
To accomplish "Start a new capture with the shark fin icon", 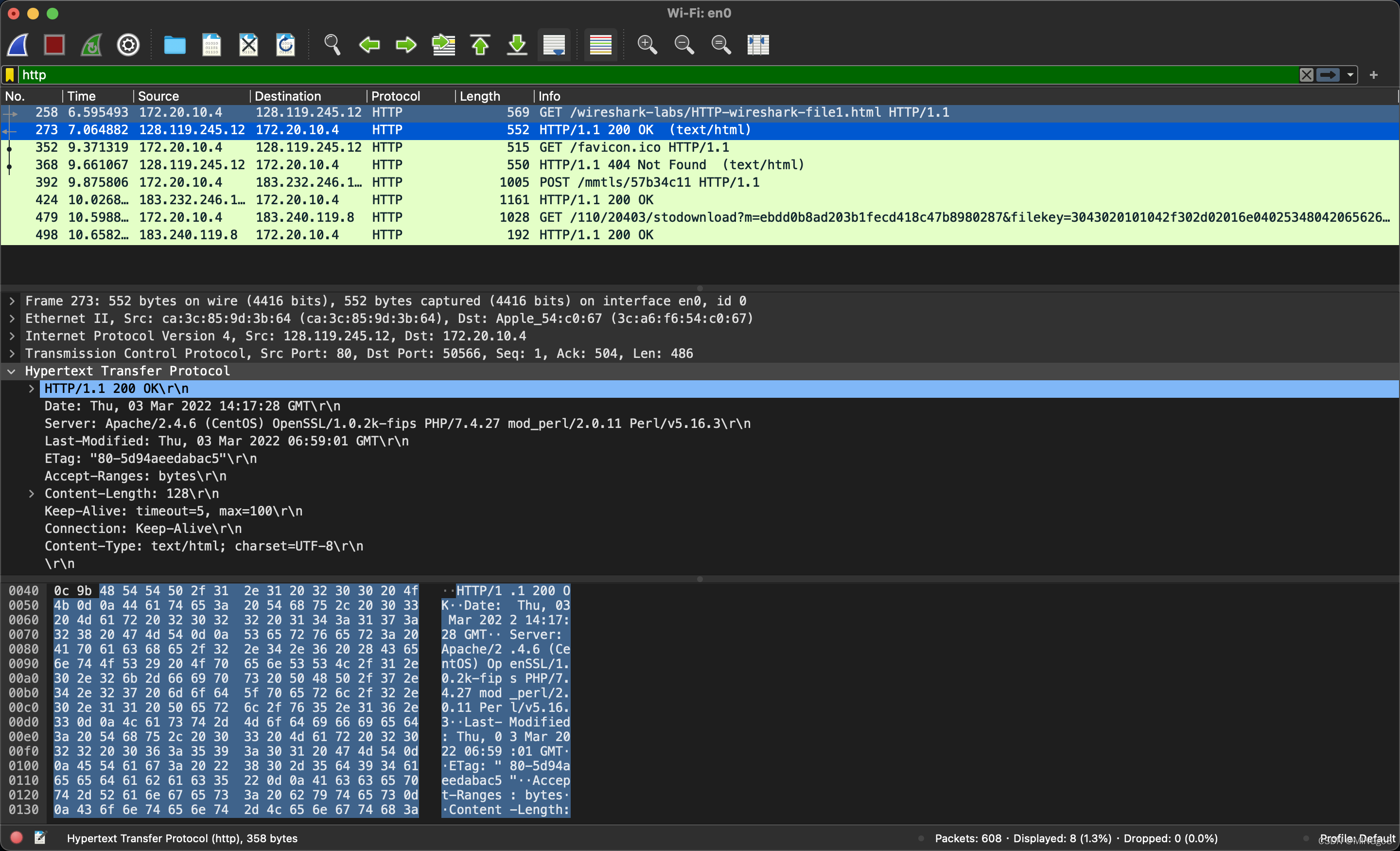I will (x=17, y=44).
